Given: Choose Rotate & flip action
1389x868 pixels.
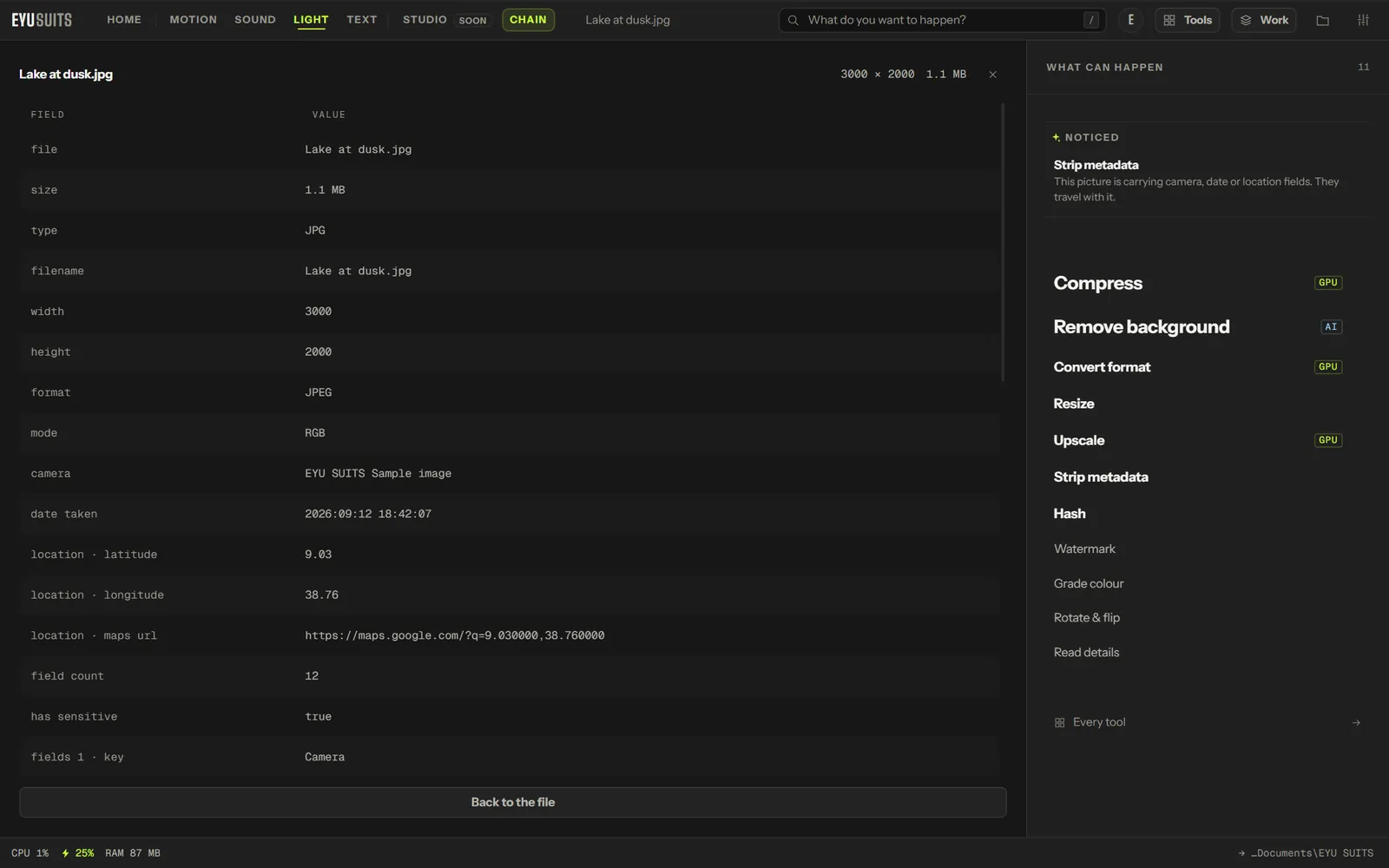Looking at the screenshot, I should click(x=1087, y=618).
